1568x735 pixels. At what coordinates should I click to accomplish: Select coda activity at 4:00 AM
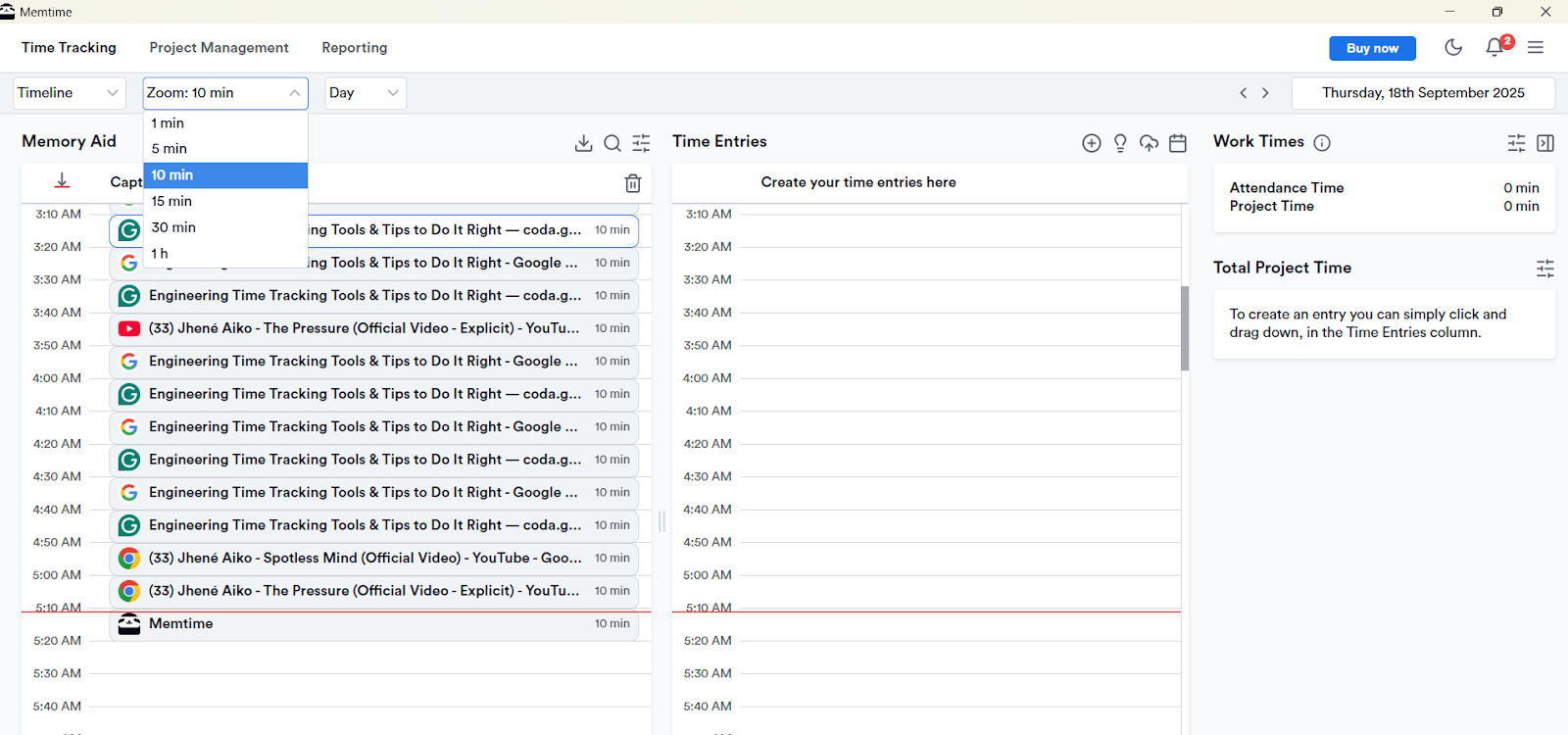[373, 394]
